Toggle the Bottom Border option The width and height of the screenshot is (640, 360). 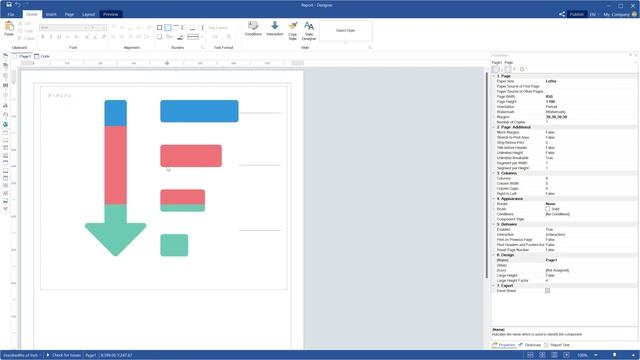(x=192, y=27)
